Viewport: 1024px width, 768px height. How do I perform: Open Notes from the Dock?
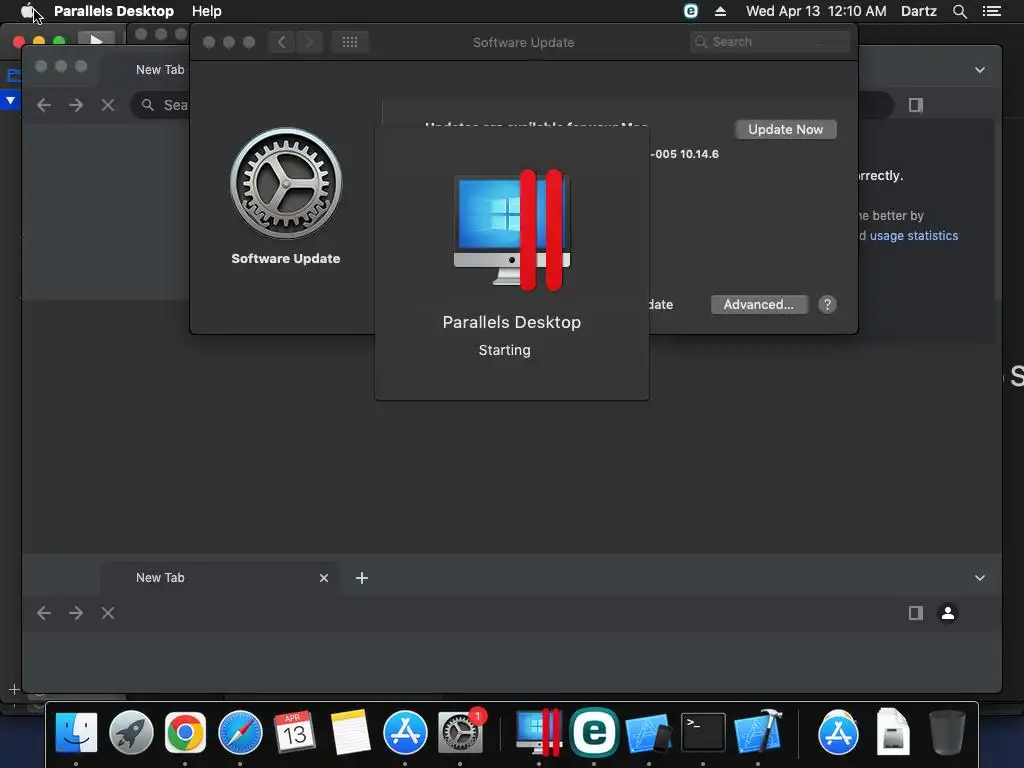[350, 732]
